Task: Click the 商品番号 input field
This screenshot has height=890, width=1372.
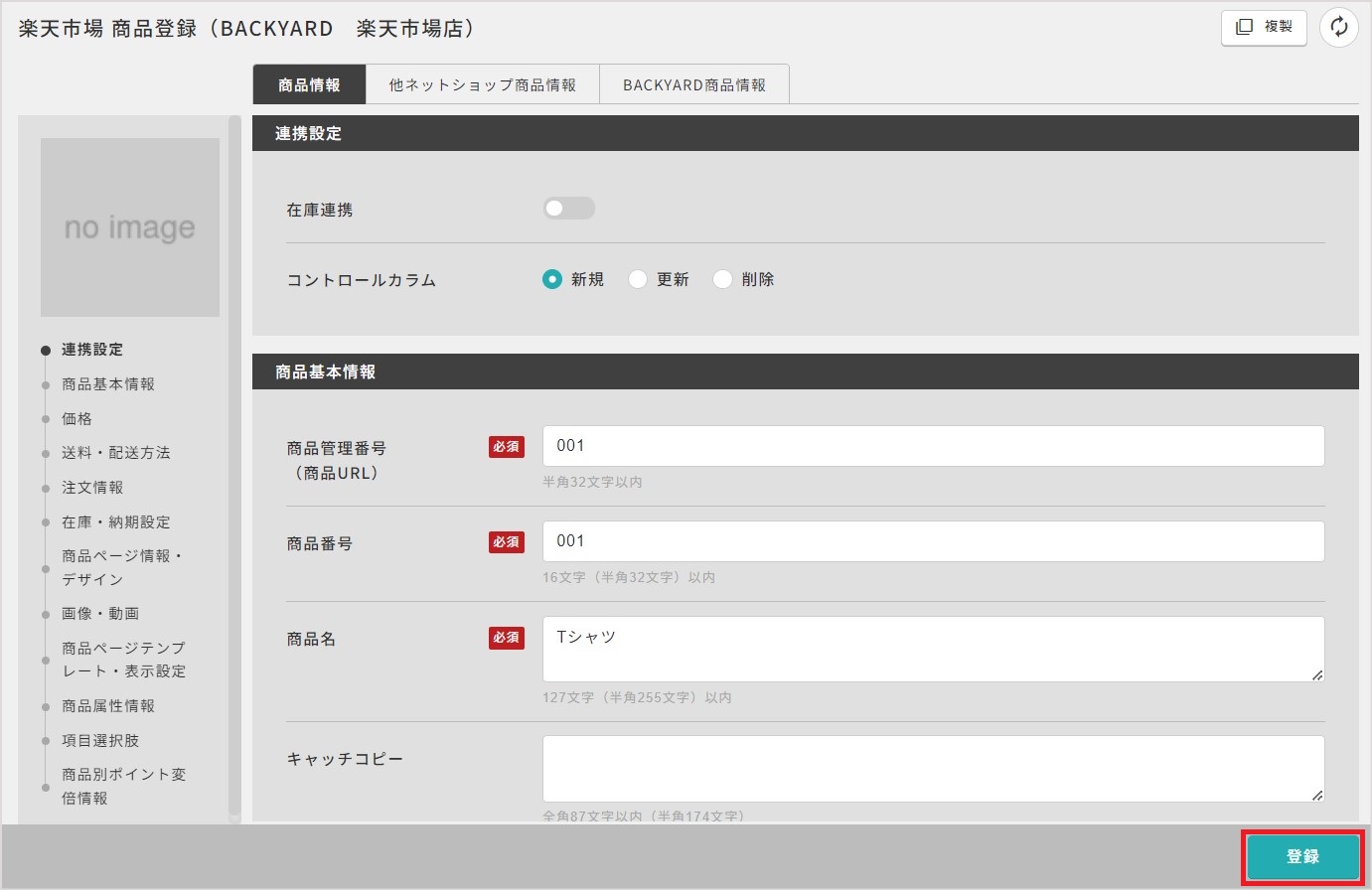Action: 933,541
